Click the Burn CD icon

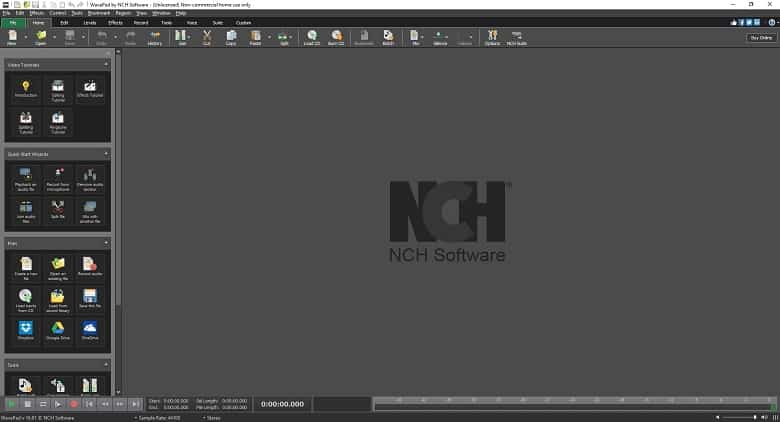coord(336,37)
